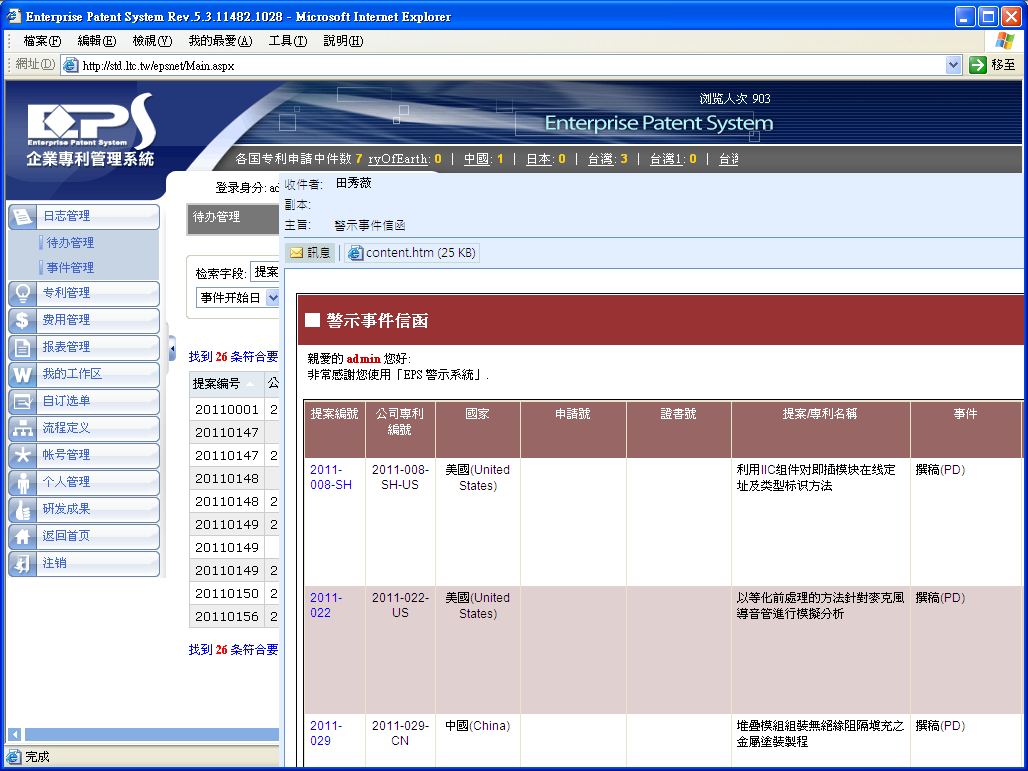Screen dimensions: 1028x771
Task: Open proposal link 2011-008-SH
Action: 330,477
